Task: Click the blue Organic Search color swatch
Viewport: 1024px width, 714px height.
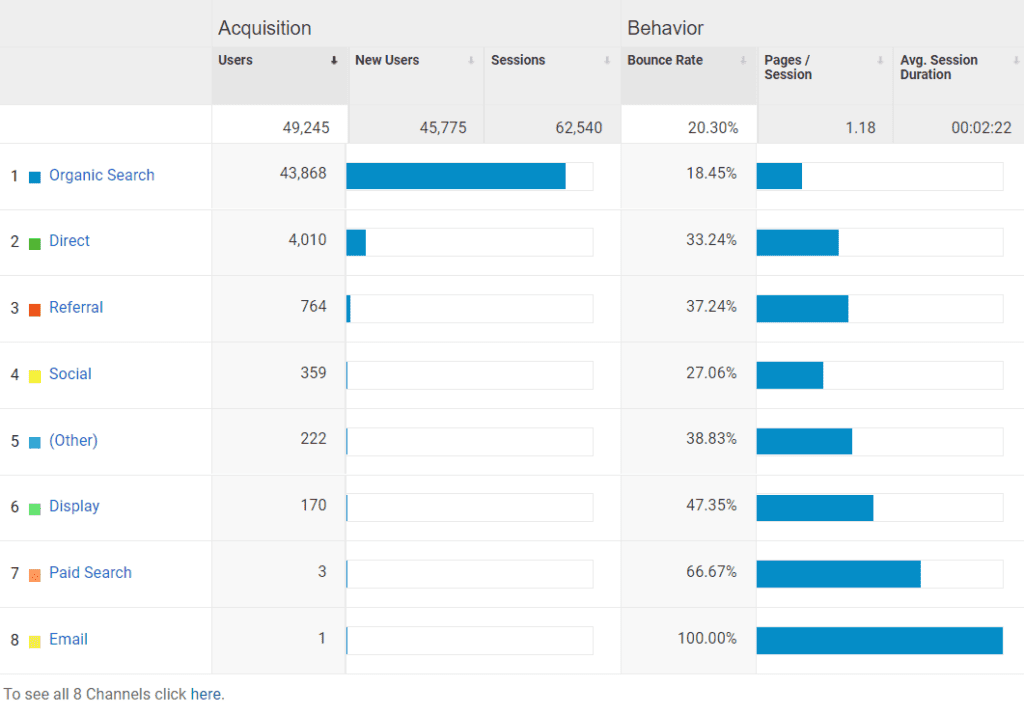Action: coord(35,177)
